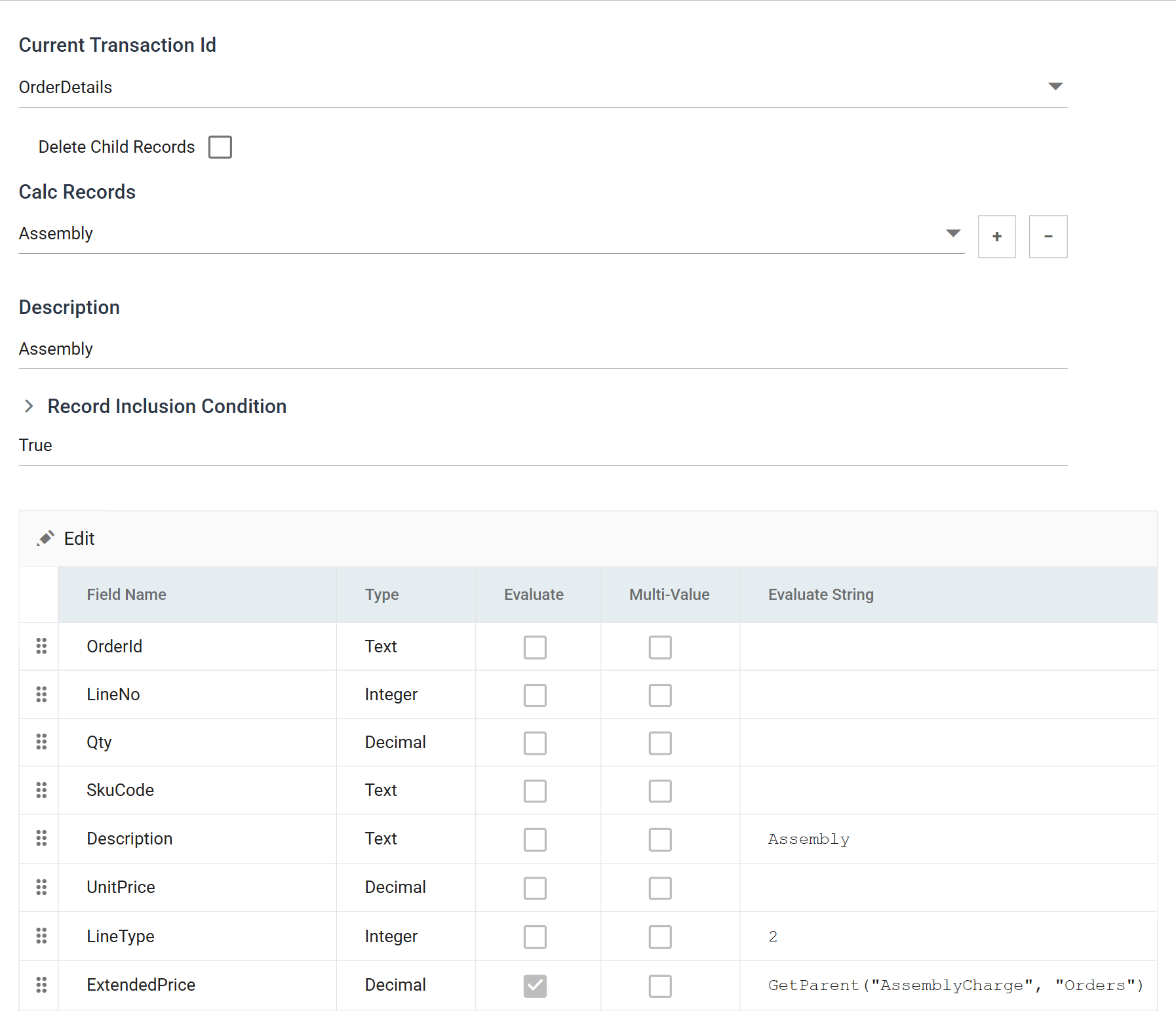Select the SkuCode field name cell
This screenshot has width=1176, height=1011.
[x=197, y=790]
